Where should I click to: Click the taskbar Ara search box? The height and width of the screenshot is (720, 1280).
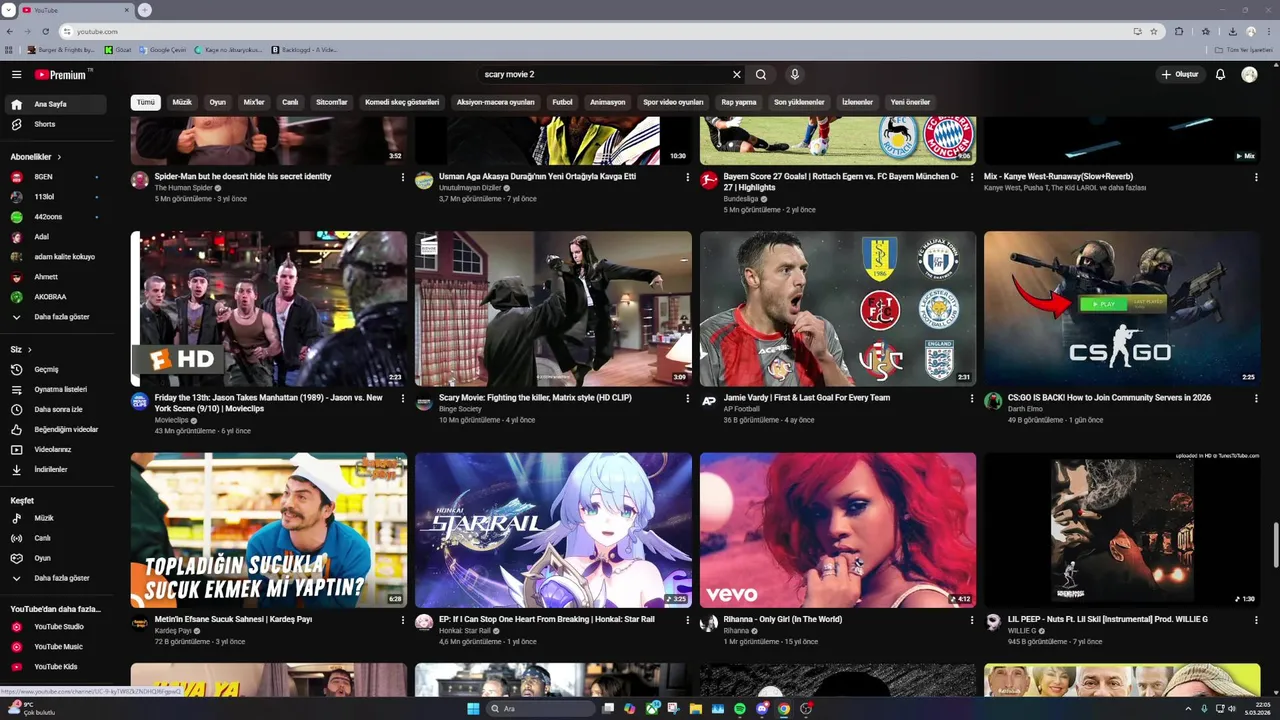click(x=540, y=709)
